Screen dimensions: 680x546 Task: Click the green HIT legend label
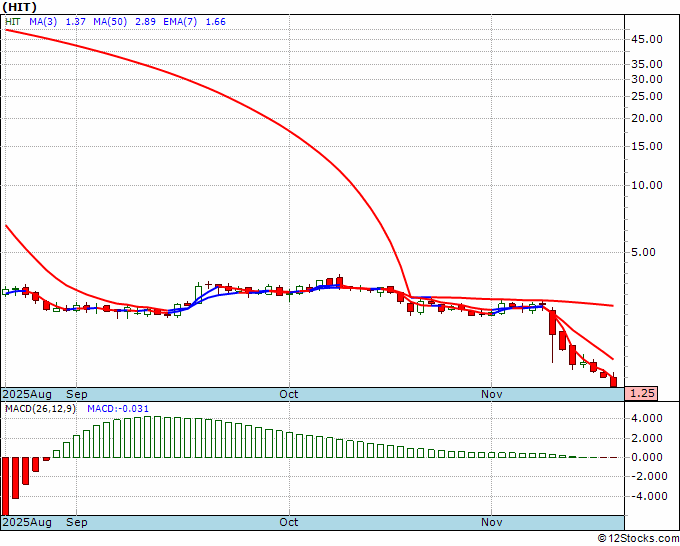point(13,22)
